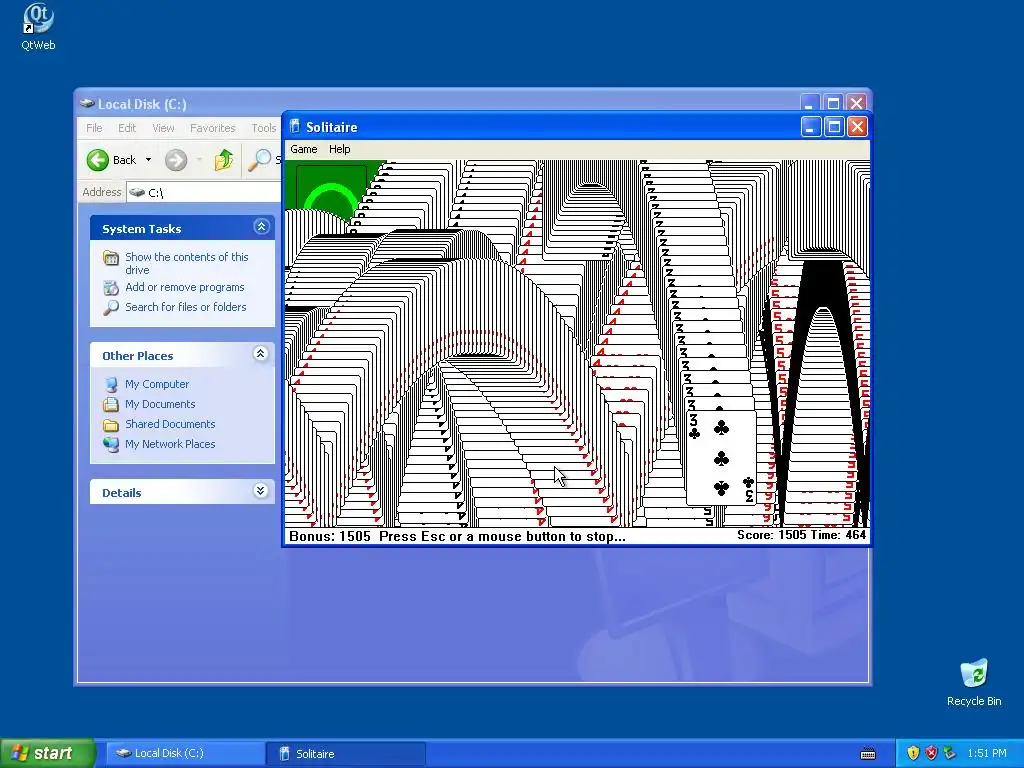The height and width of the screenshot is (768, 1024).
Task: Open the Edit menu in Local Disk window
Action: point(127,128)
